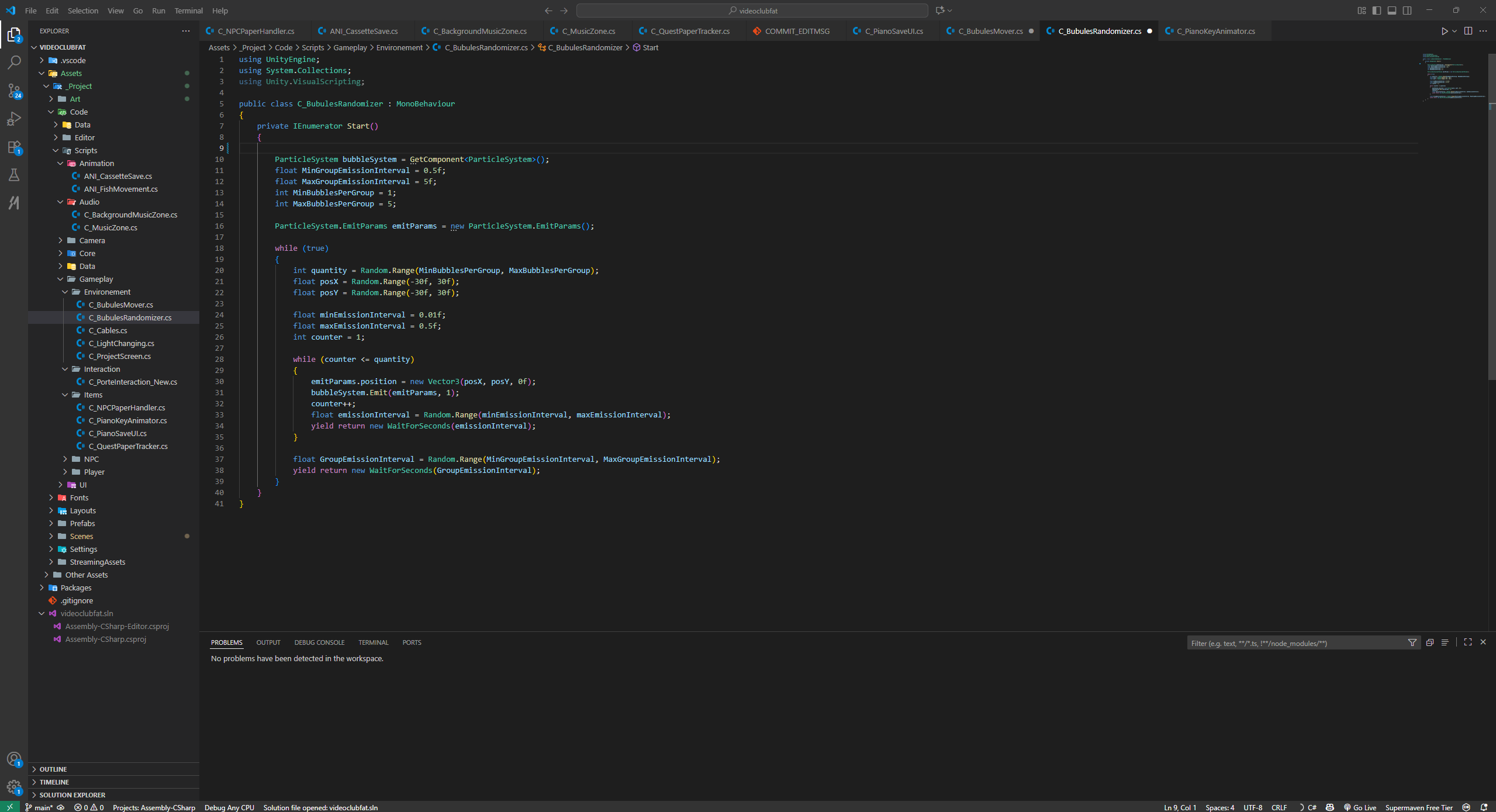The image size is (1496, 812).
Task: Click Go Live in status bar
Action: pos(1360,807)
